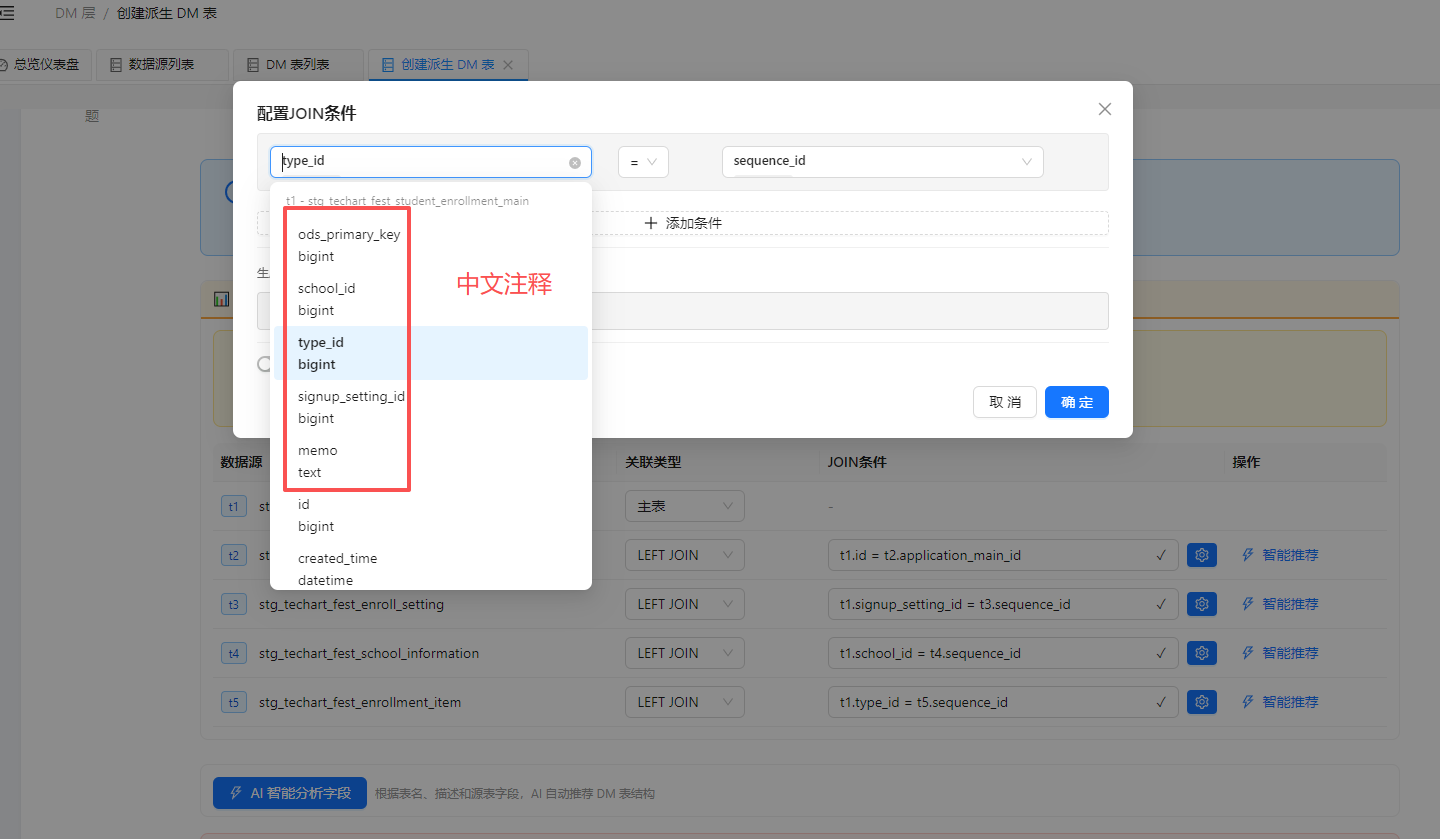
Task: Open settings gear for t3 JOIN condition
Action: [1202, 604]
